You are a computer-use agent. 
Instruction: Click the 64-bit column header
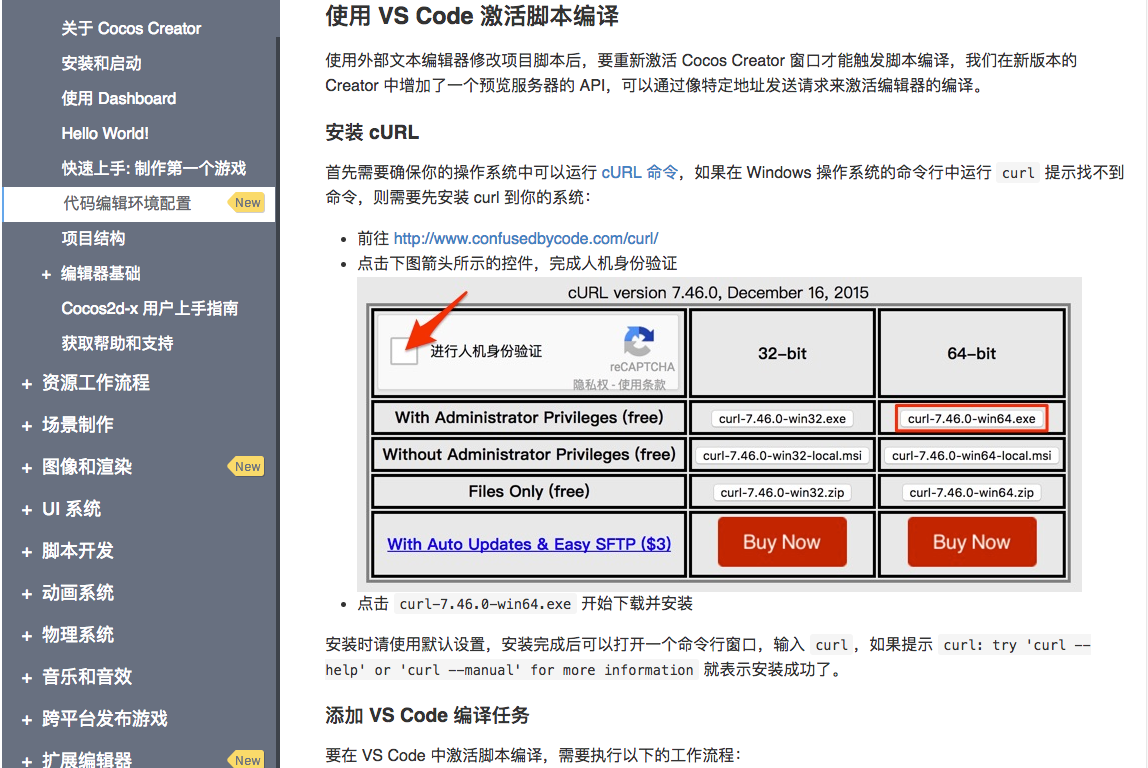pos(972,354)
